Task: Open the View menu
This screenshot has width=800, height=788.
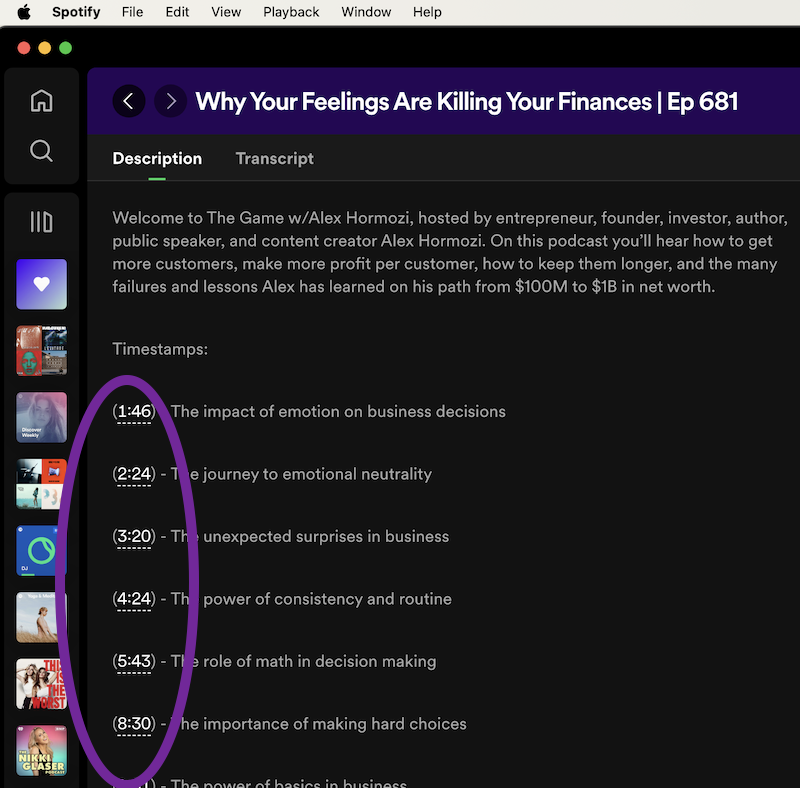Action: (226, 12)
